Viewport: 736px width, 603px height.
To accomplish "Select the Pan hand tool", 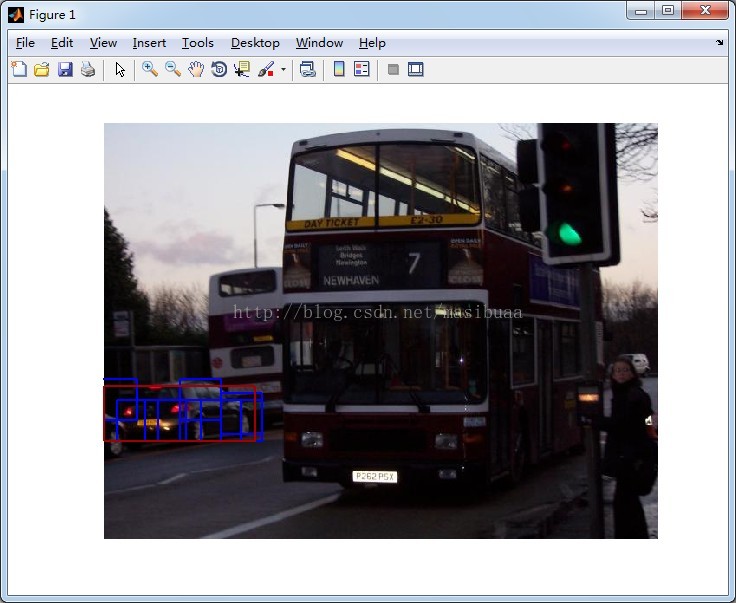I will (196, 69).
